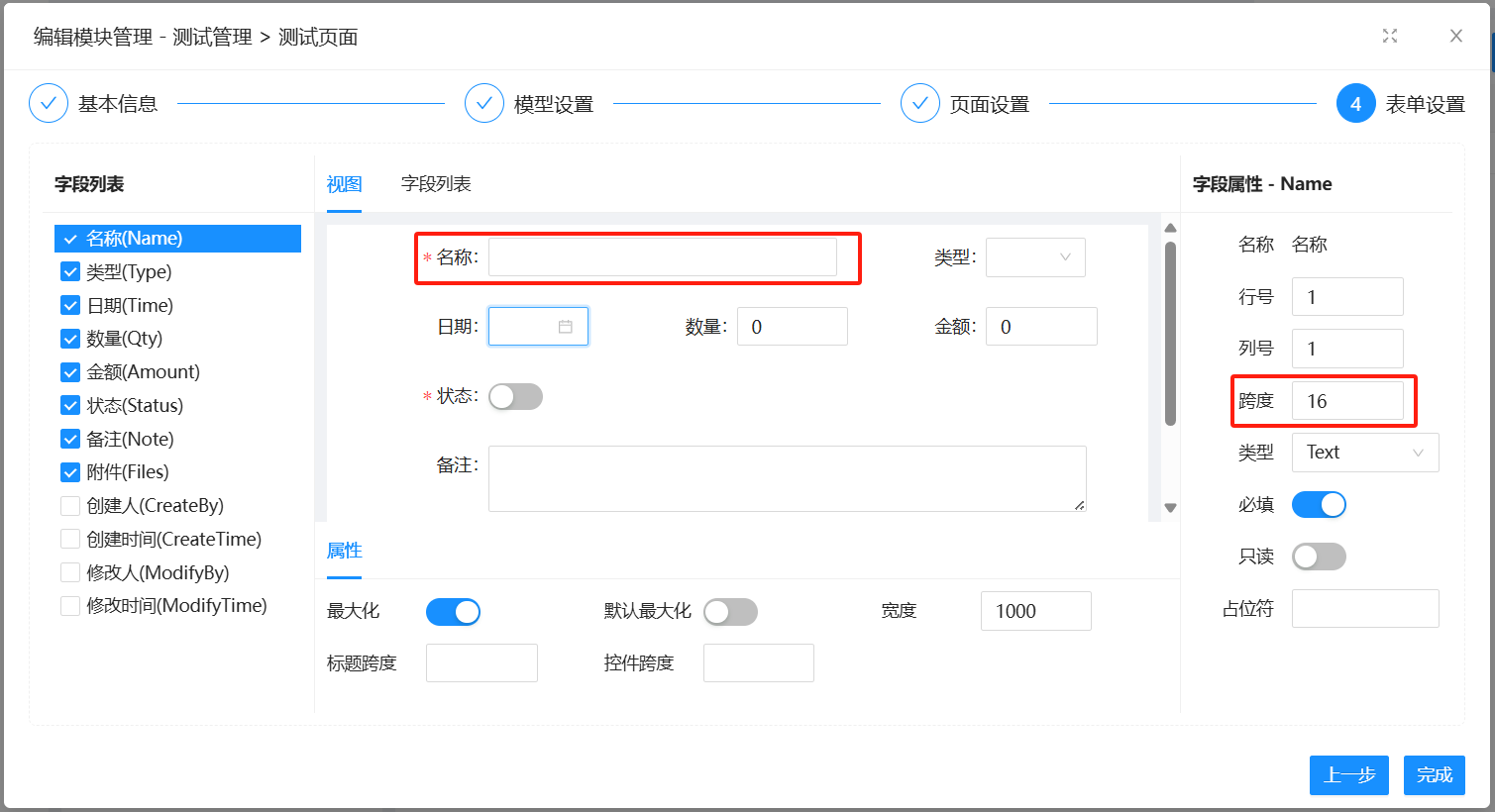Click the 占位符 input field
1495x812 pixels.
pyautogui.click(x=1365, y=609)
